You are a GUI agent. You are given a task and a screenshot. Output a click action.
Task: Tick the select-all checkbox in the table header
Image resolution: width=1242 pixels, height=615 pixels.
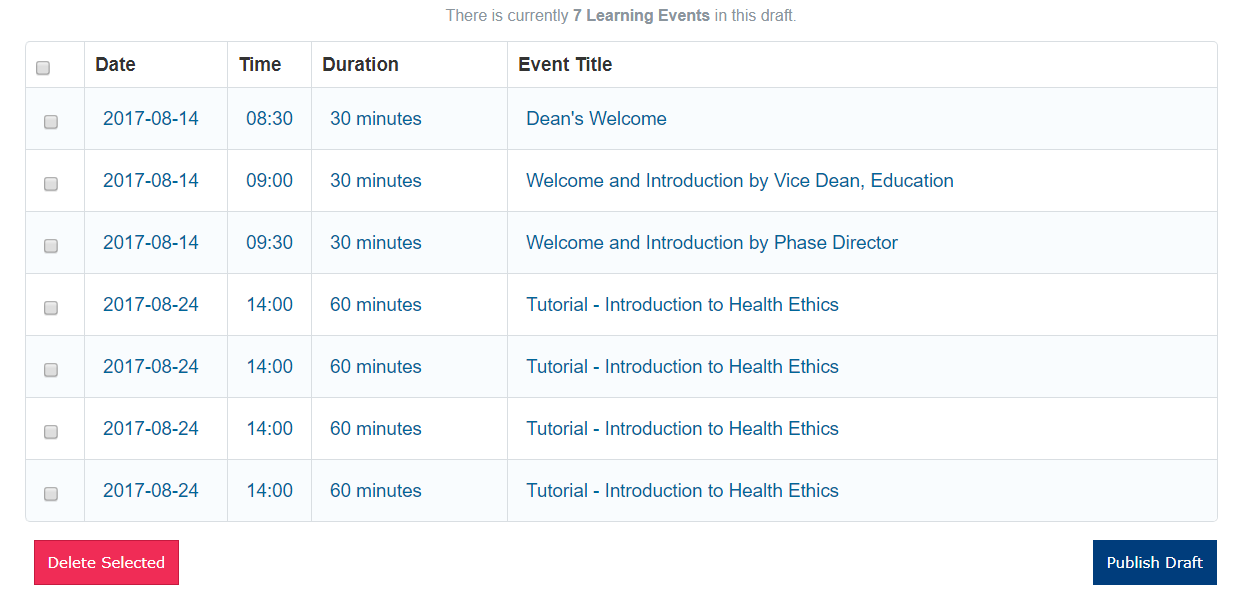pos(43,68)
